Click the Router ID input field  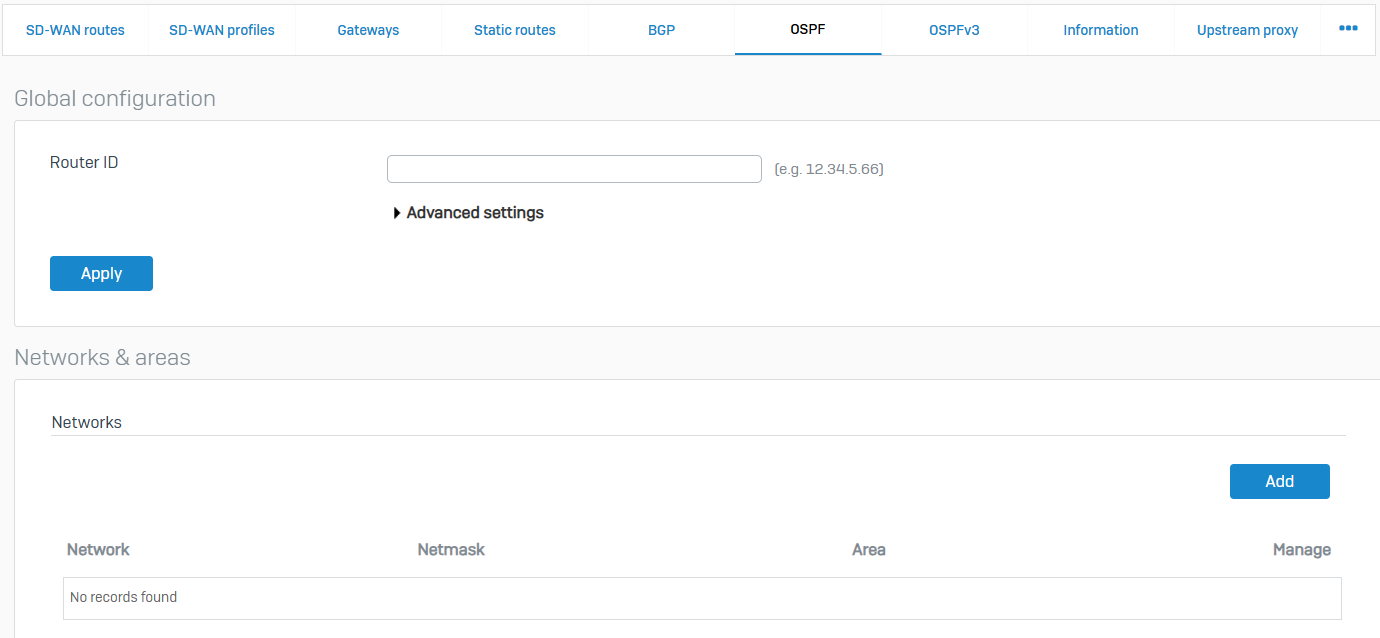coord(574,169)
